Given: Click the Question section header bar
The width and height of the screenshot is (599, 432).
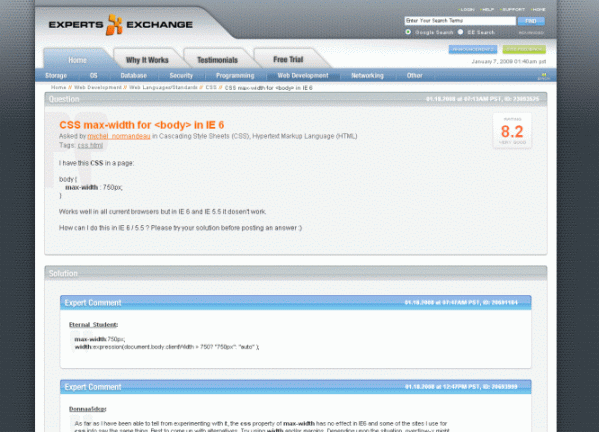Looking at the screenshot, I should coord(296,99).
